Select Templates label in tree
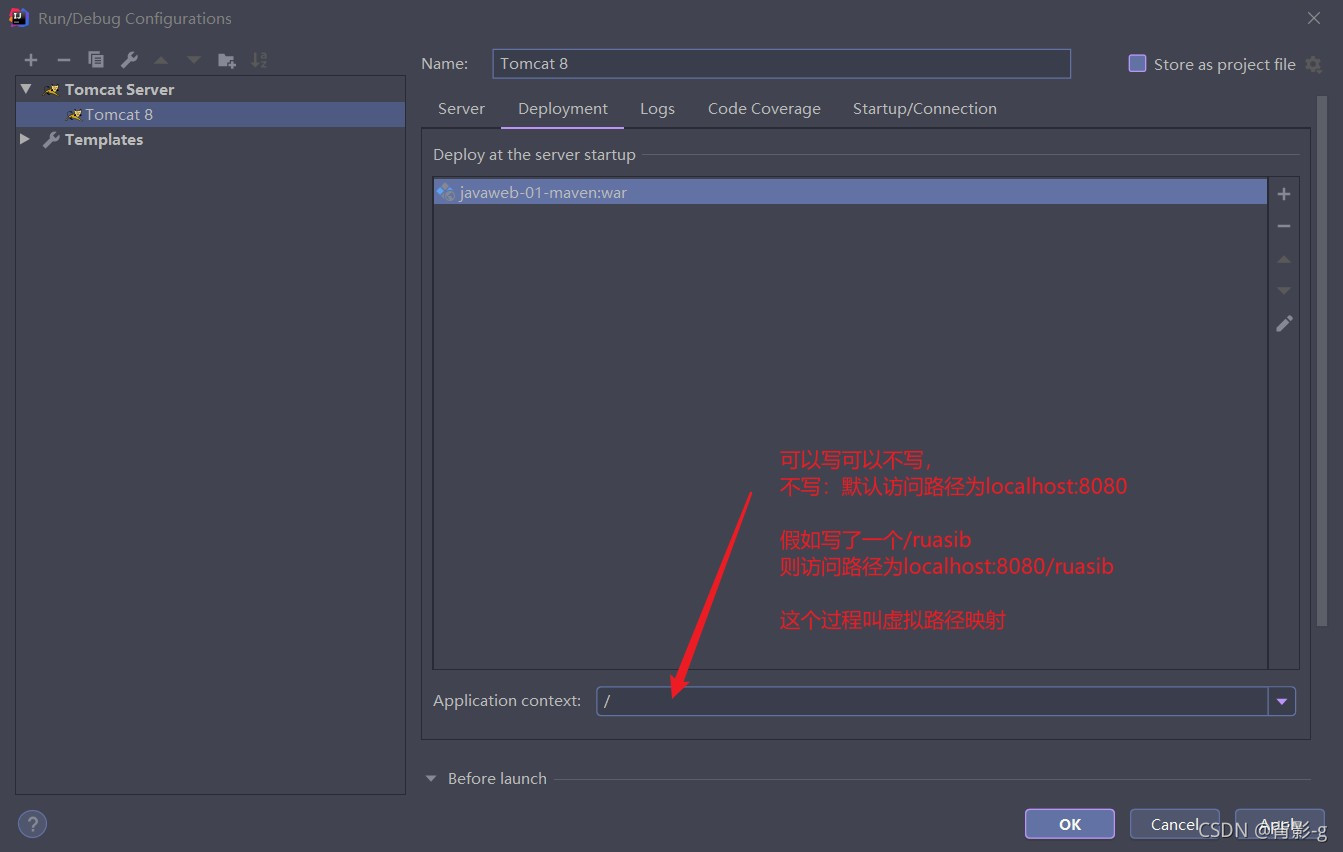Screen dimensions: 1343x852 click(104, 140)
